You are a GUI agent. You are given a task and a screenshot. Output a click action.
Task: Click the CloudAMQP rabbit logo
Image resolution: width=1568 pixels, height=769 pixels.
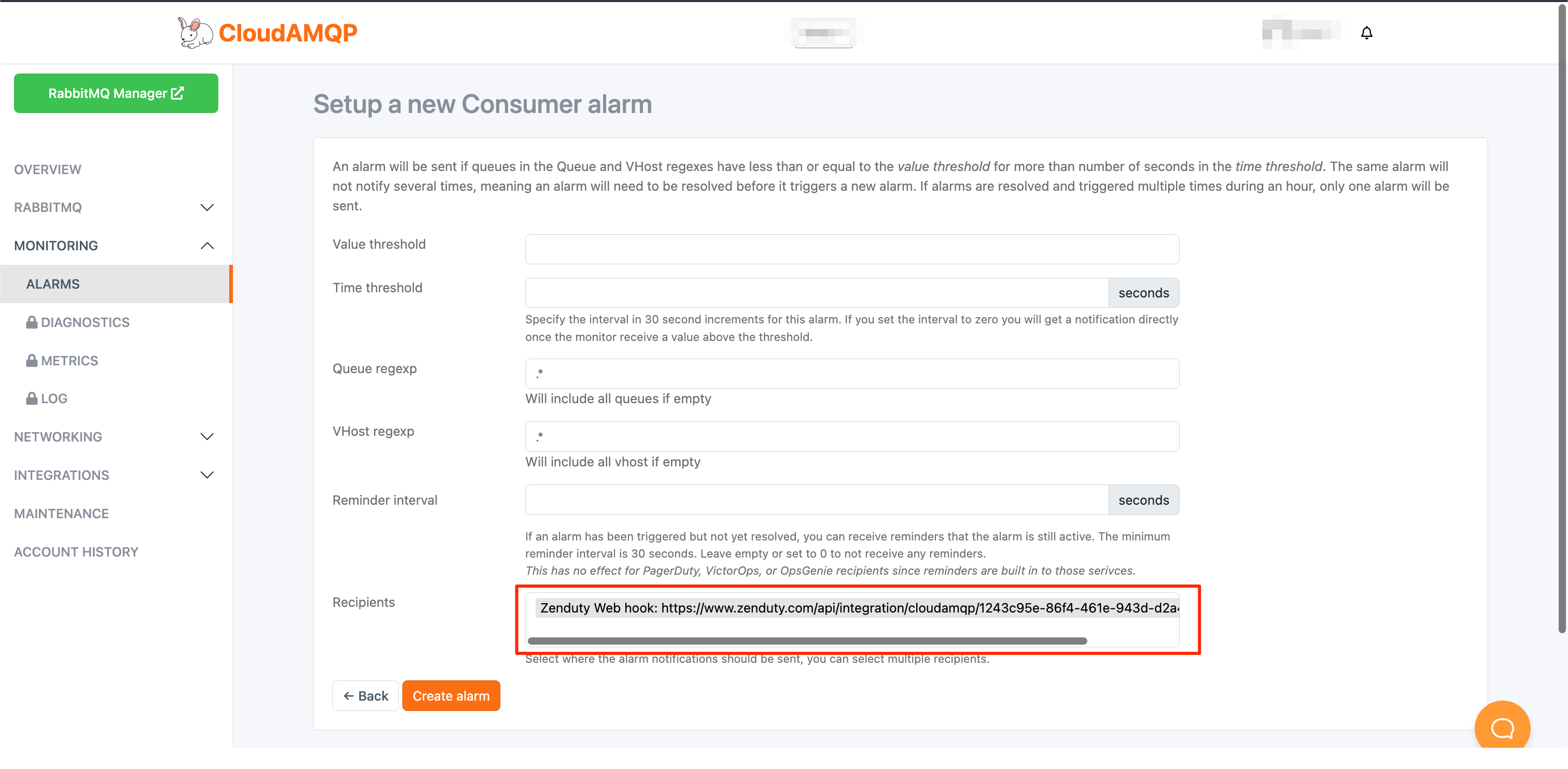point(195,33)
